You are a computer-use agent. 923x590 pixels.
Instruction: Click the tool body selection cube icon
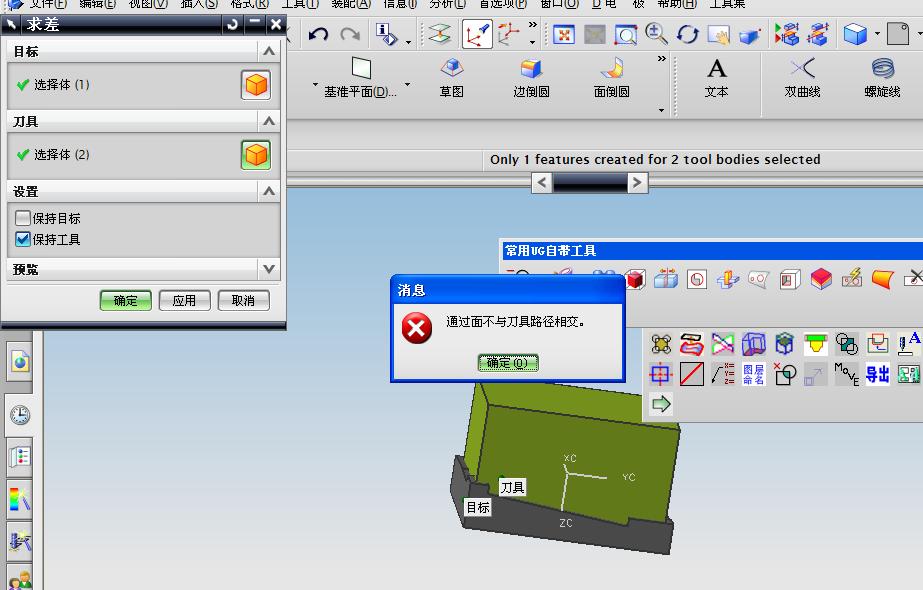pyautogui.click(x=256, y=155)
